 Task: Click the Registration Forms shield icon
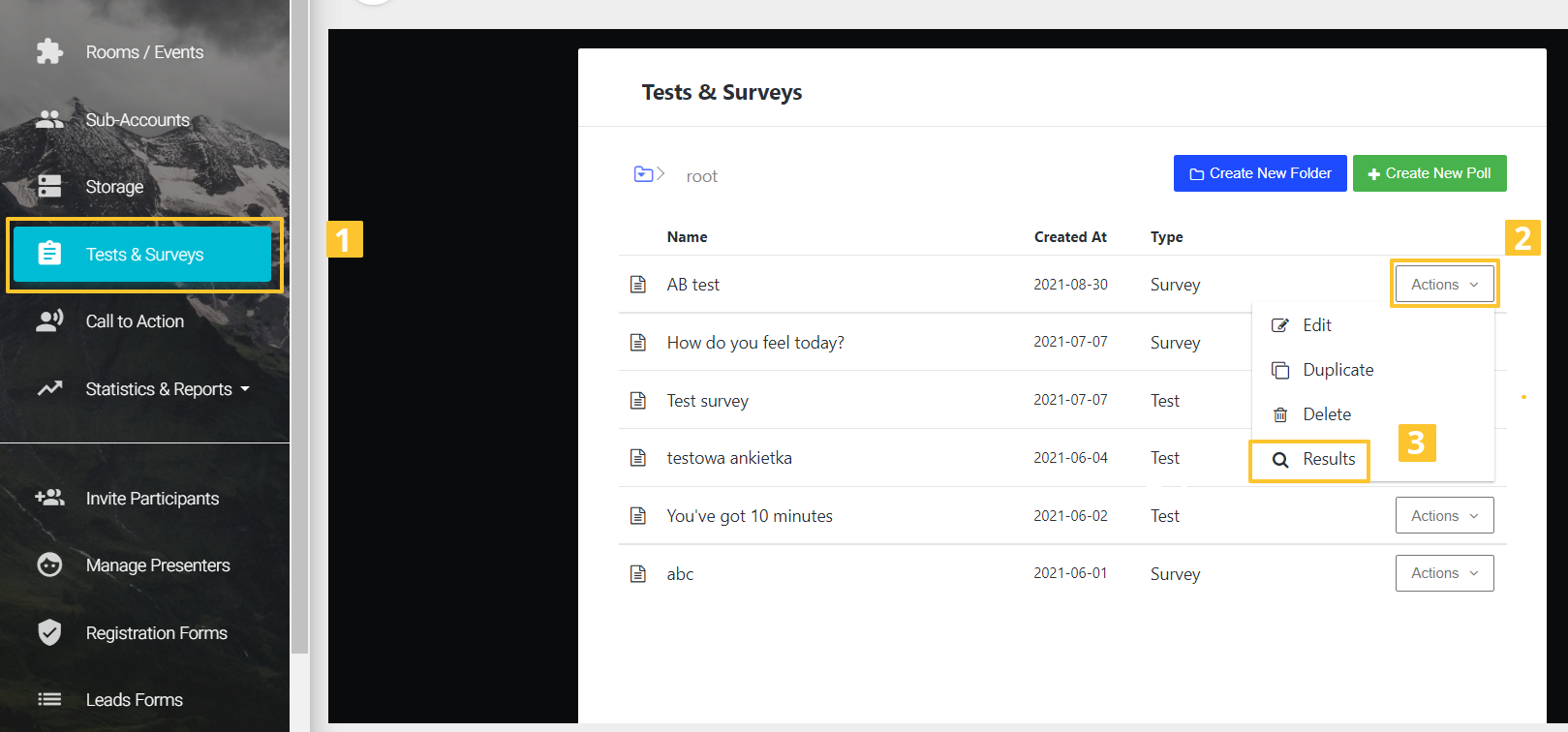[x=49, y=632]
